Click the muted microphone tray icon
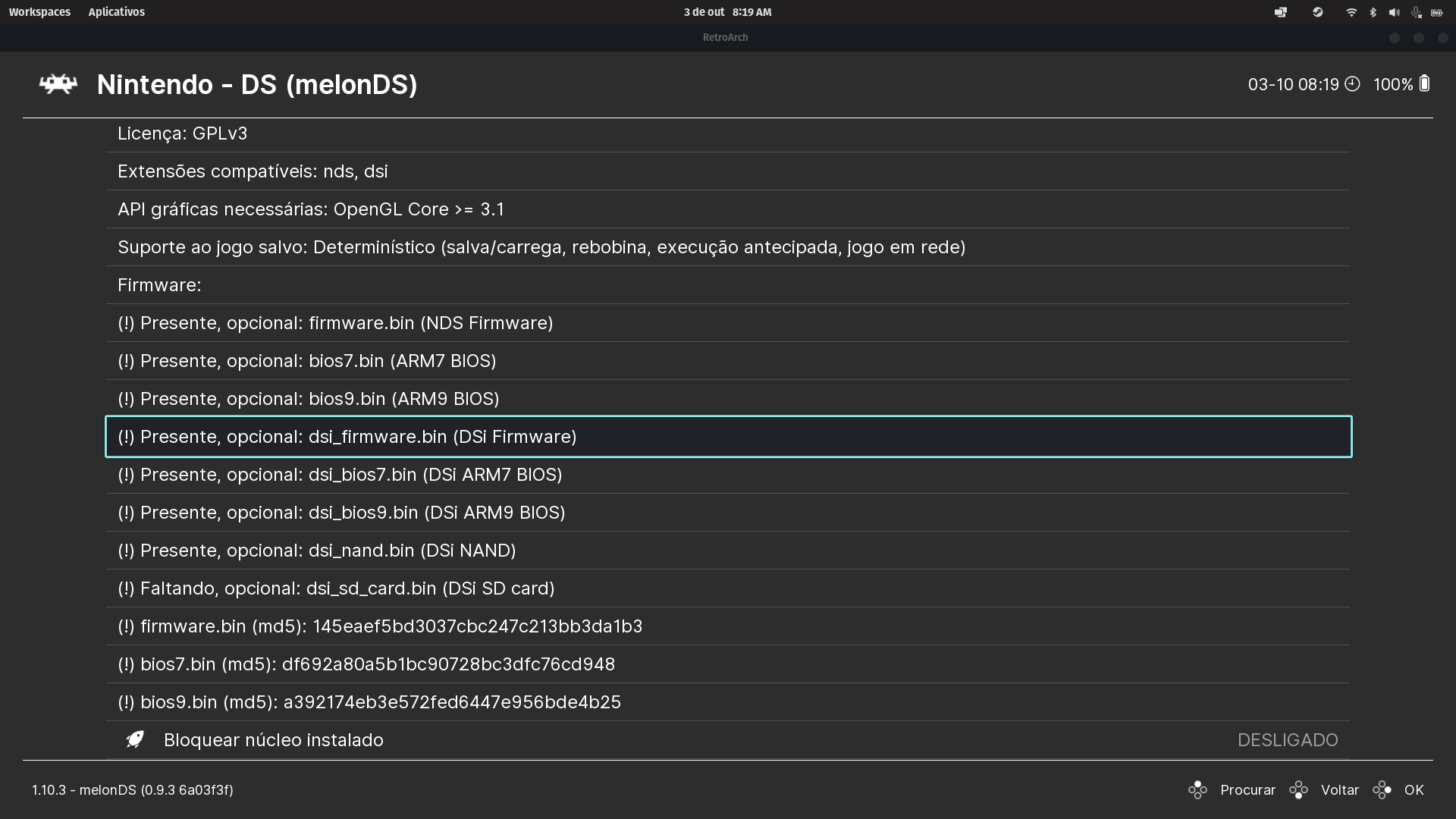 point(1416,12)
